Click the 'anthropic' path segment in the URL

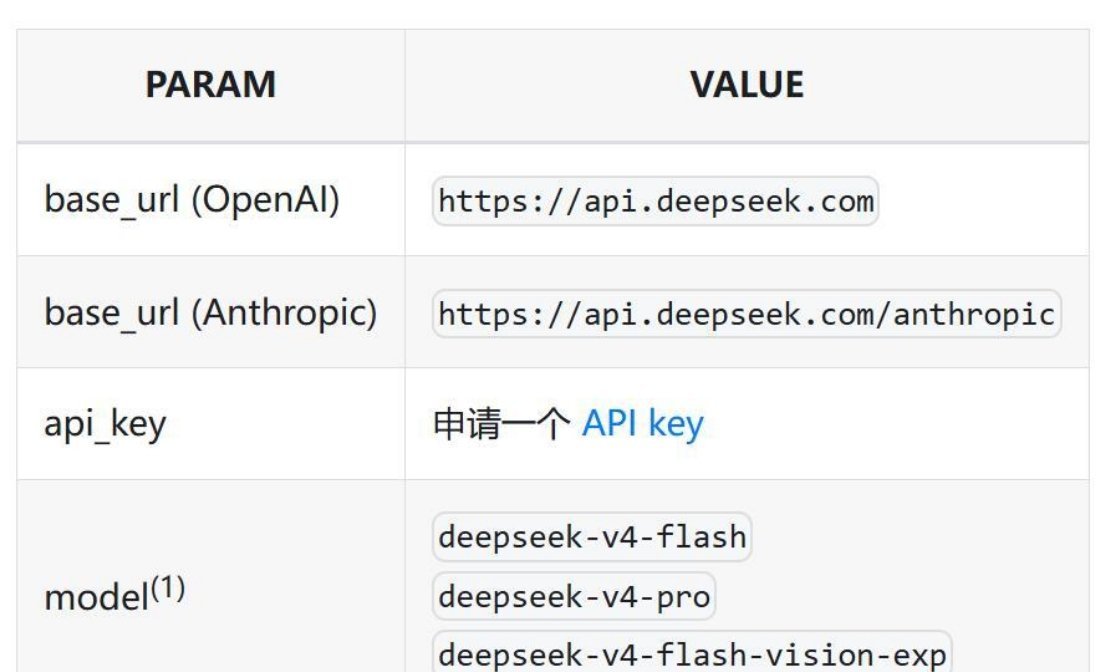click(974, 315)
